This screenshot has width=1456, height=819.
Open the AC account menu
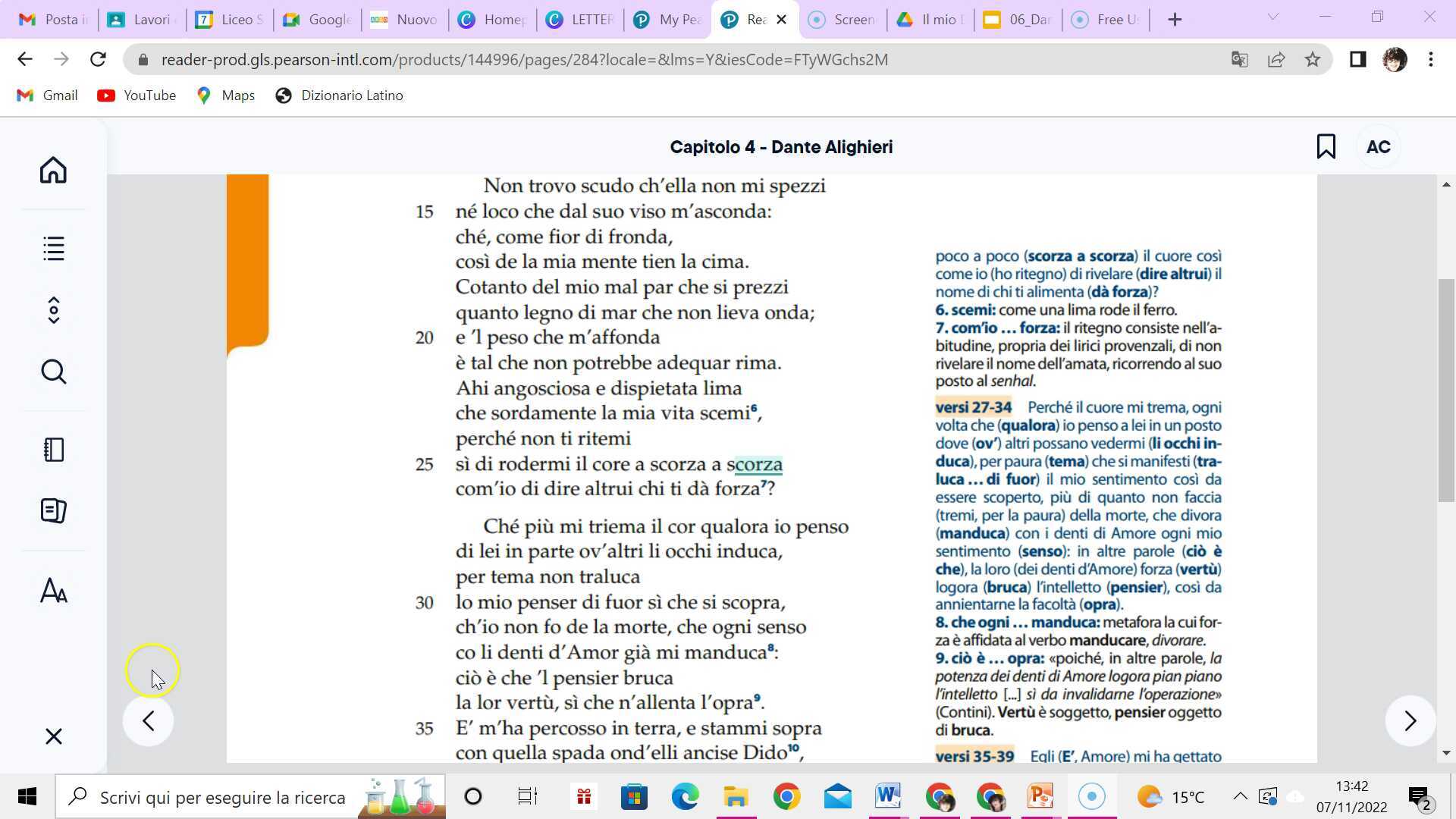[x=1378, y=147]
